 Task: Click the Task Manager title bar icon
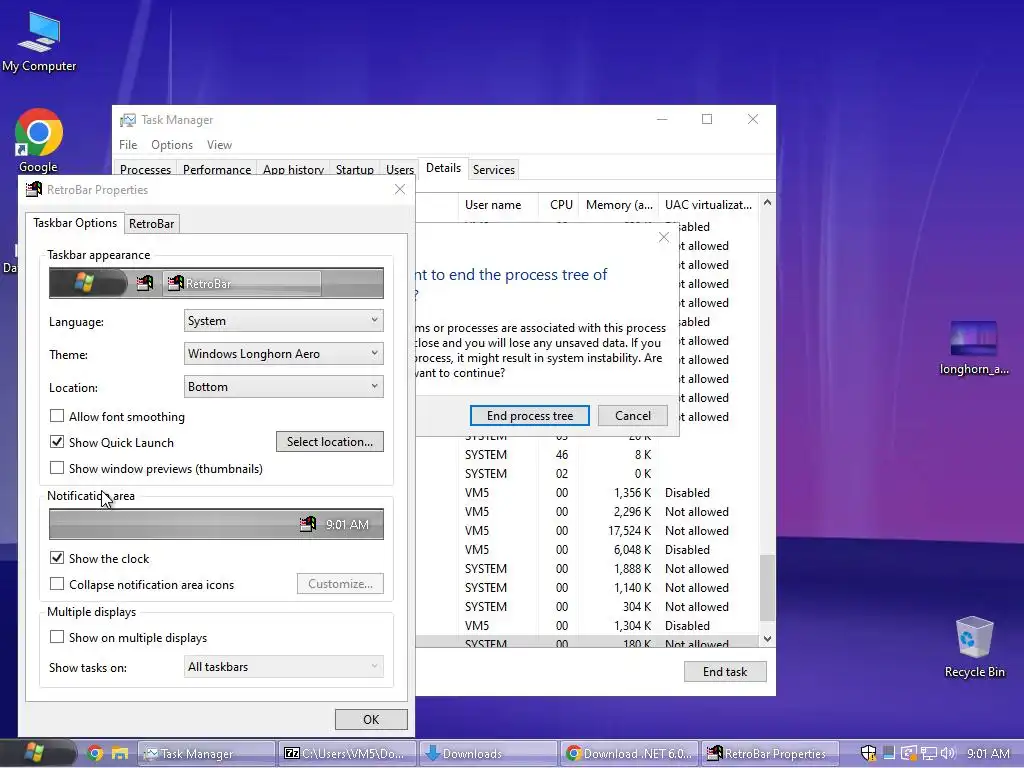pyautogui.click(x=127, y=120)
